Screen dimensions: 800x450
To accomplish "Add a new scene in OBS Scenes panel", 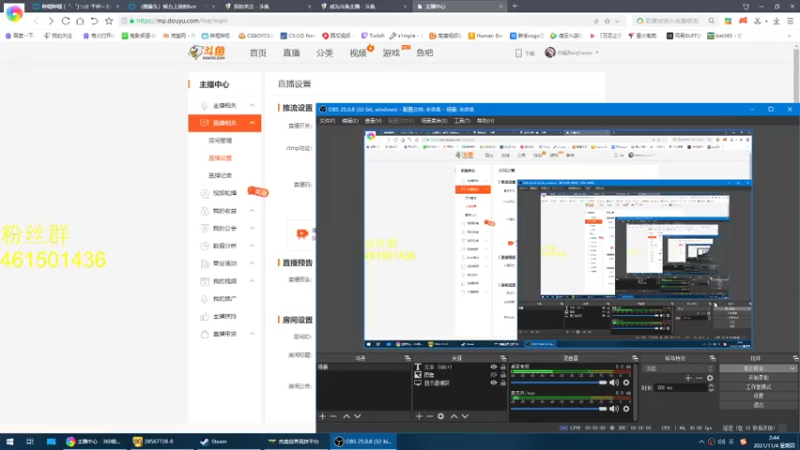I will click(x=322, y=416).
